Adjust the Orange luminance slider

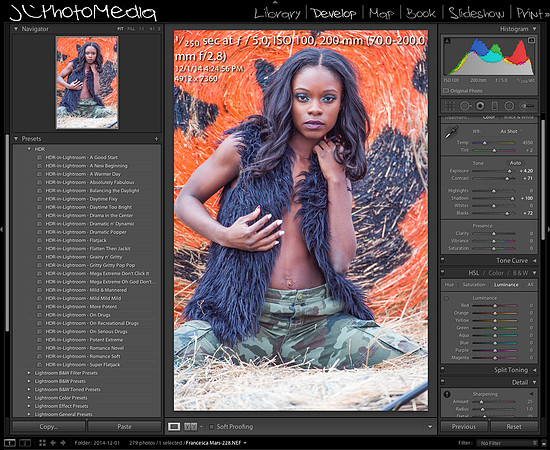(495, 313)
